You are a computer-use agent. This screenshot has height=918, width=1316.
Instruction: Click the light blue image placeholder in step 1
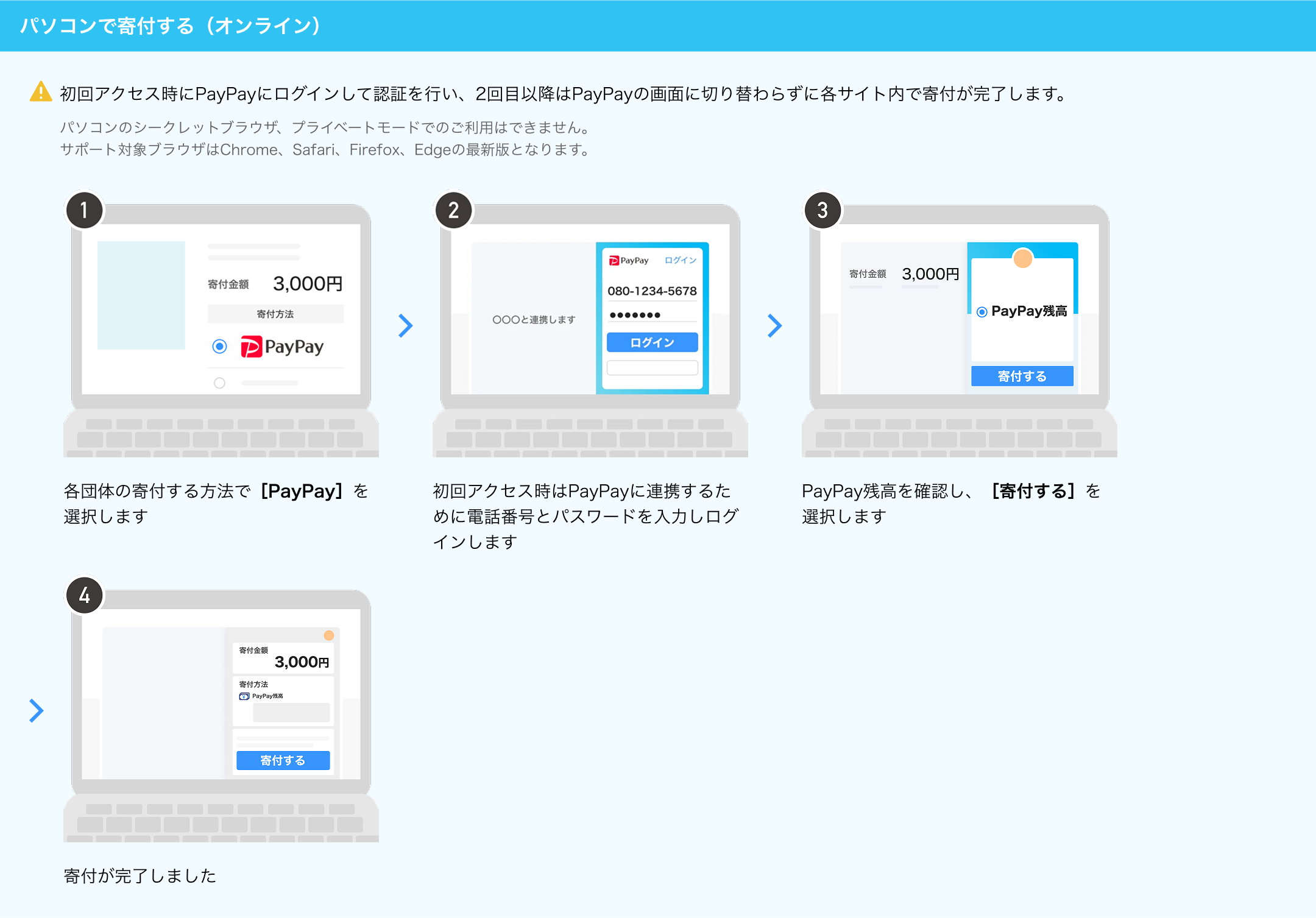pyautogui.click(x=141, y=295)
